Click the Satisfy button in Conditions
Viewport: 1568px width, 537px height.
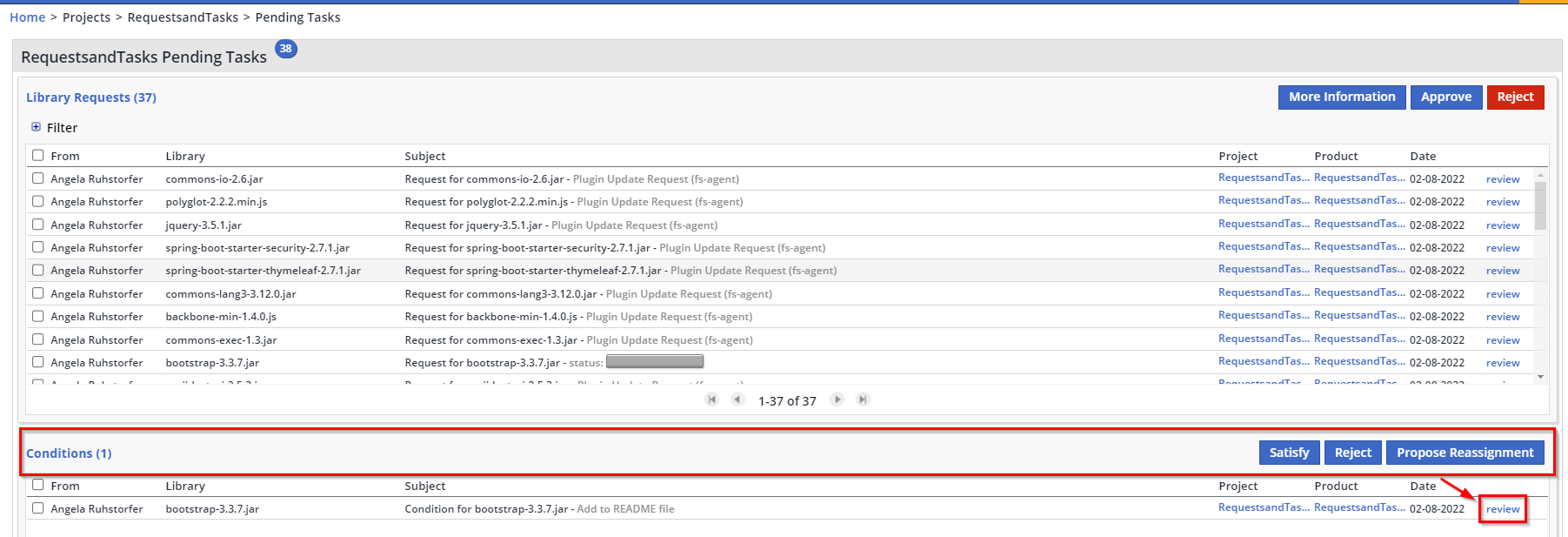point(1289,453)
